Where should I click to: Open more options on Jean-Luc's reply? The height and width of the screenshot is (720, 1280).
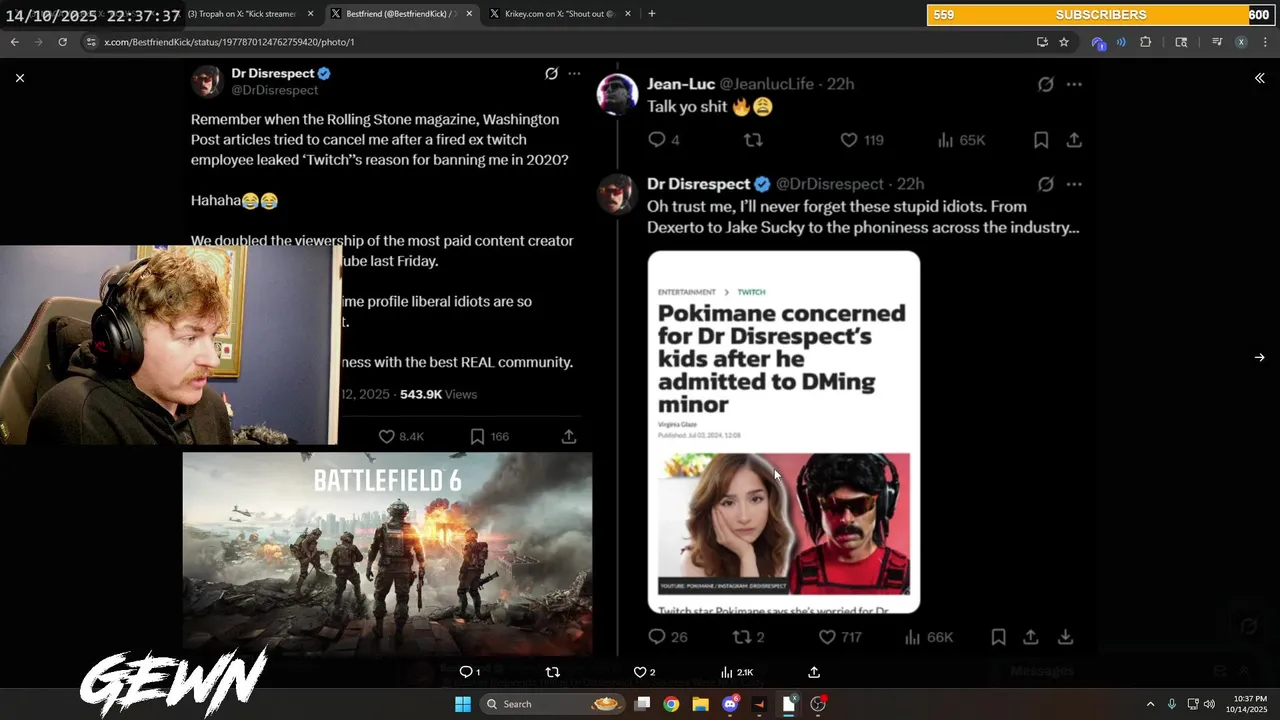(1074, 84)
